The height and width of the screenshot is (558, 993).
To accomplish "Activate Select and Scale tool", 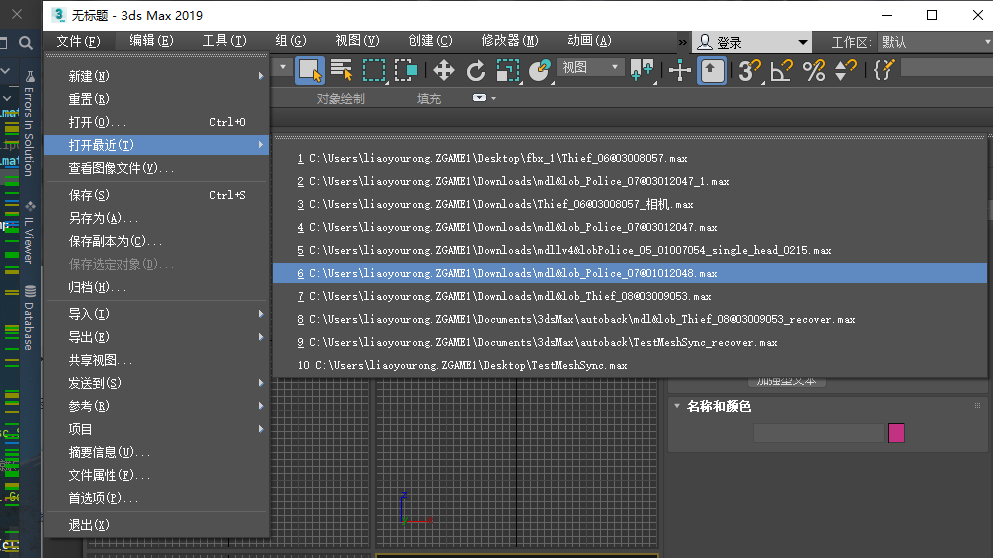I will (x=508, y=70).
